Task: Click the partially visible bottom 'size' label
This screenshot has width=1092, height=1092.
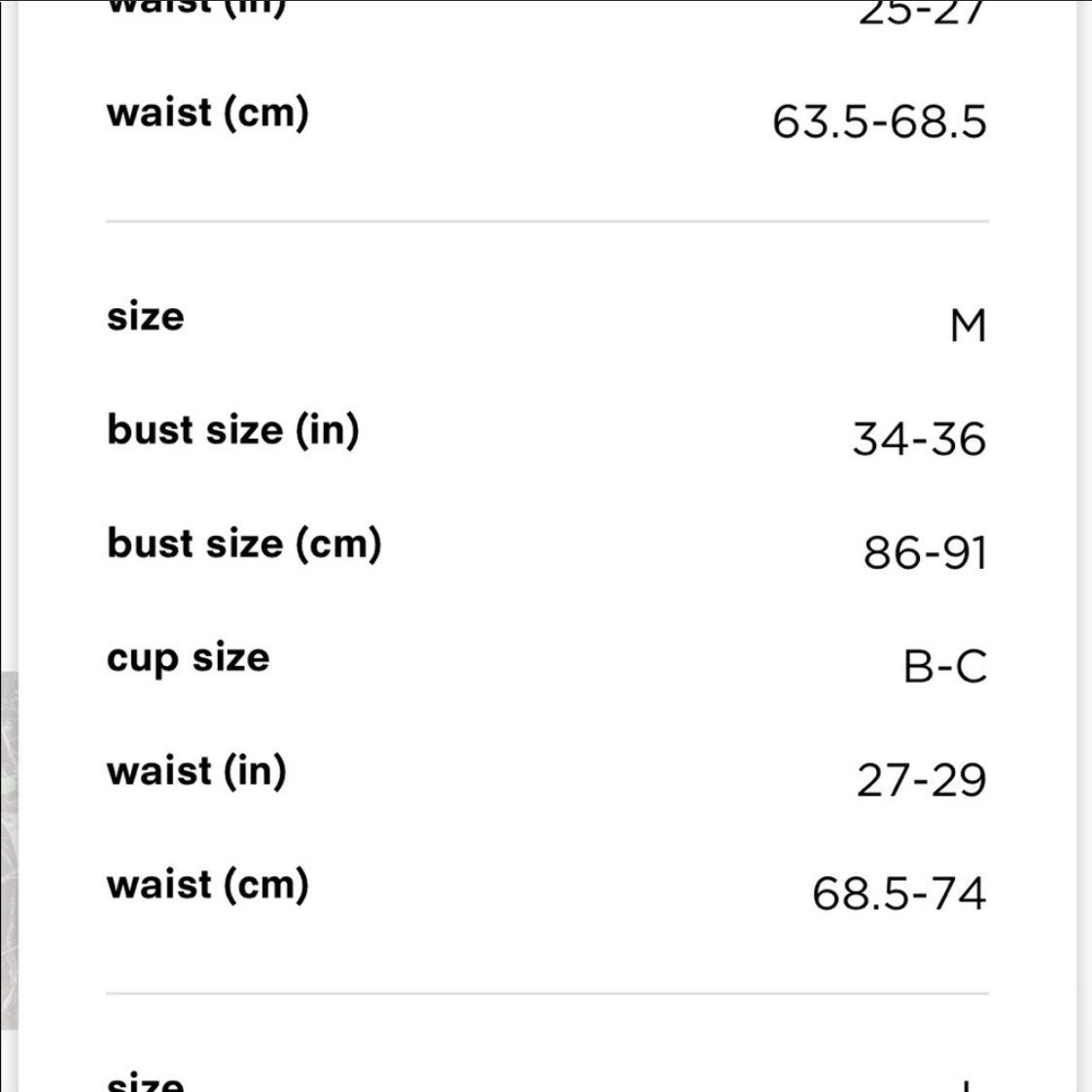Action: [x=145, y=1081]
